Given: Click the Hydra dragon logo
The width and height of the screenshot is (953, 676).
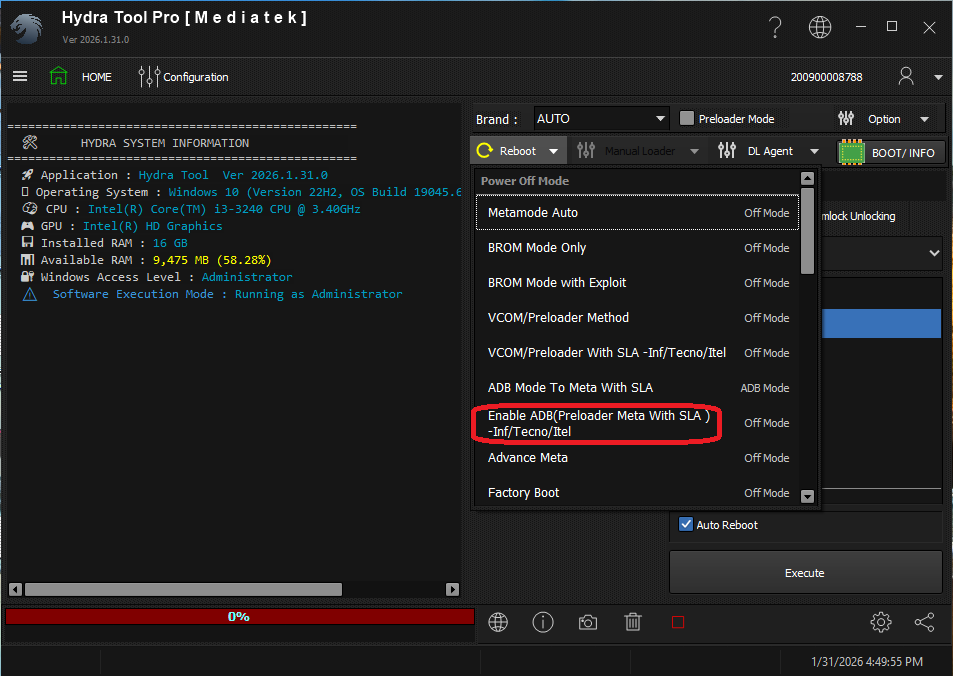Looking at the screenshot, I should (27, 28).
